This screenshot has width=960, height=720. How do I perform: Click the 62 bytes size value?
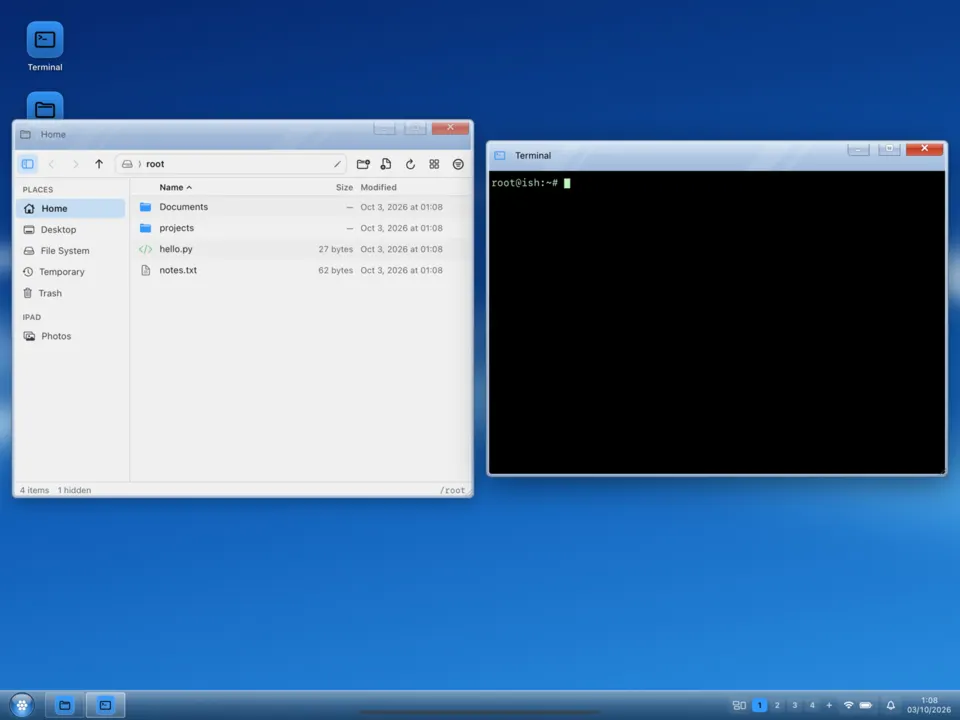pyautogui.click(x=336, y=270)
